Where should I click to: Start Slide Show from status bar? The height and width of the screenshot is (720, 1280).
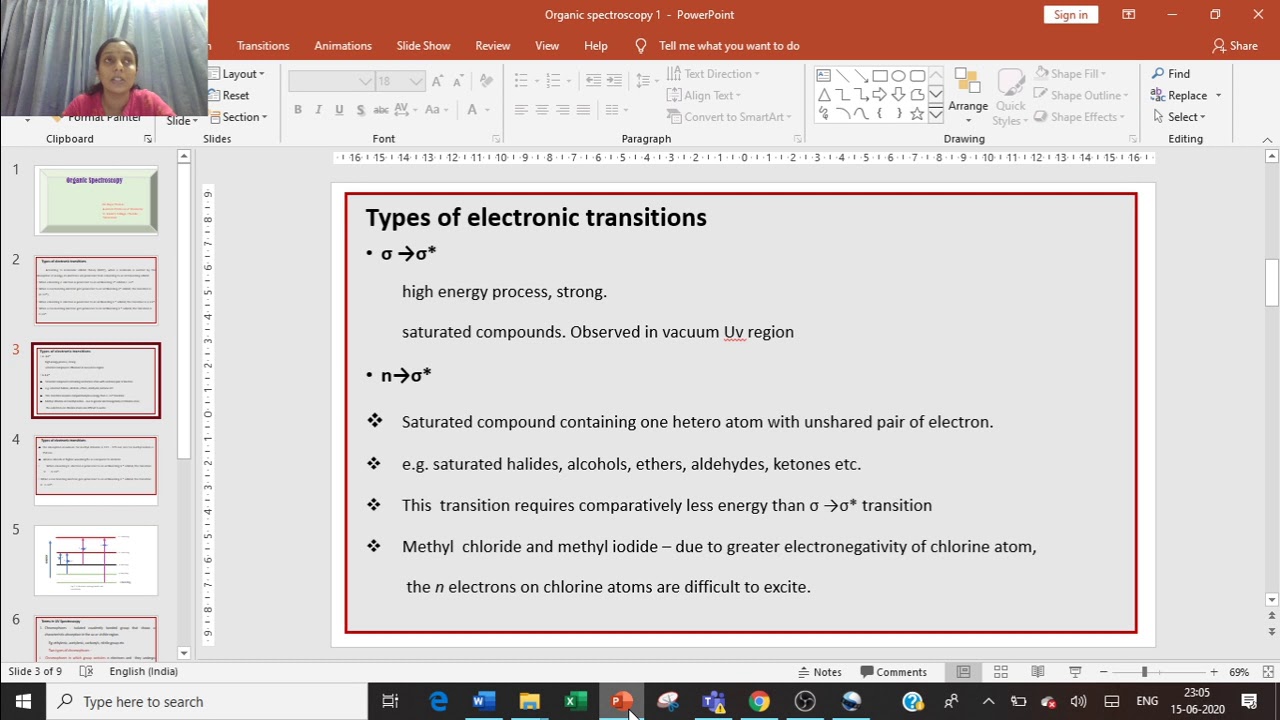point(1075,672)
